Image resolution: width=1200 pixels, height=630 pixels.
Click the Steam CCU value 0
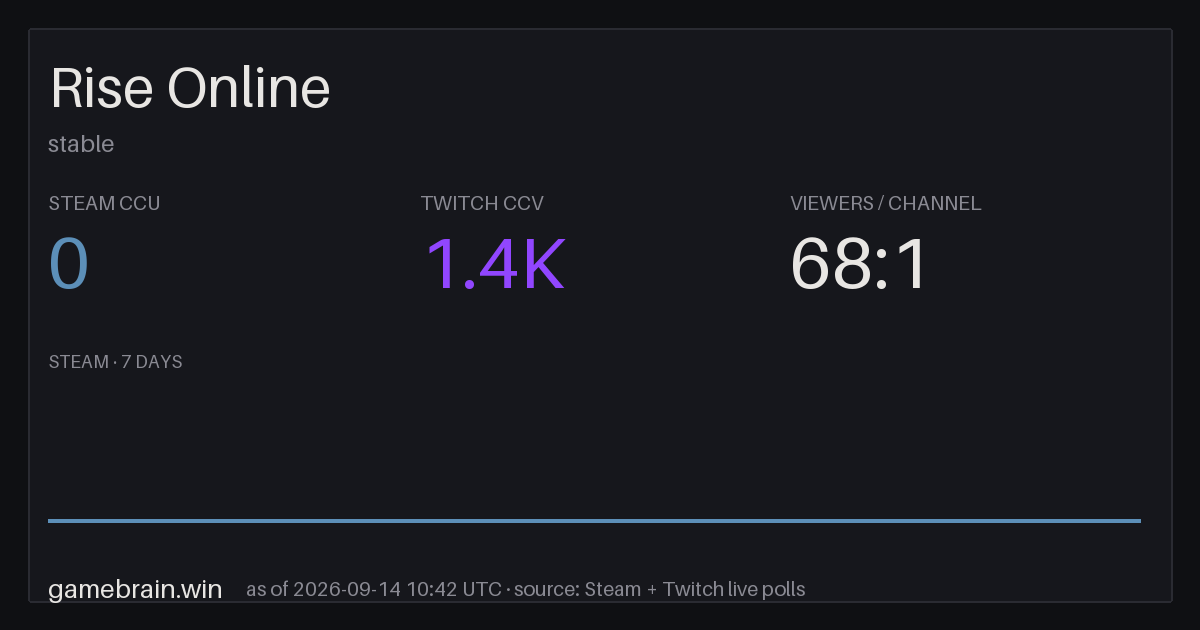pyautogui.click(x=69, y=265)
